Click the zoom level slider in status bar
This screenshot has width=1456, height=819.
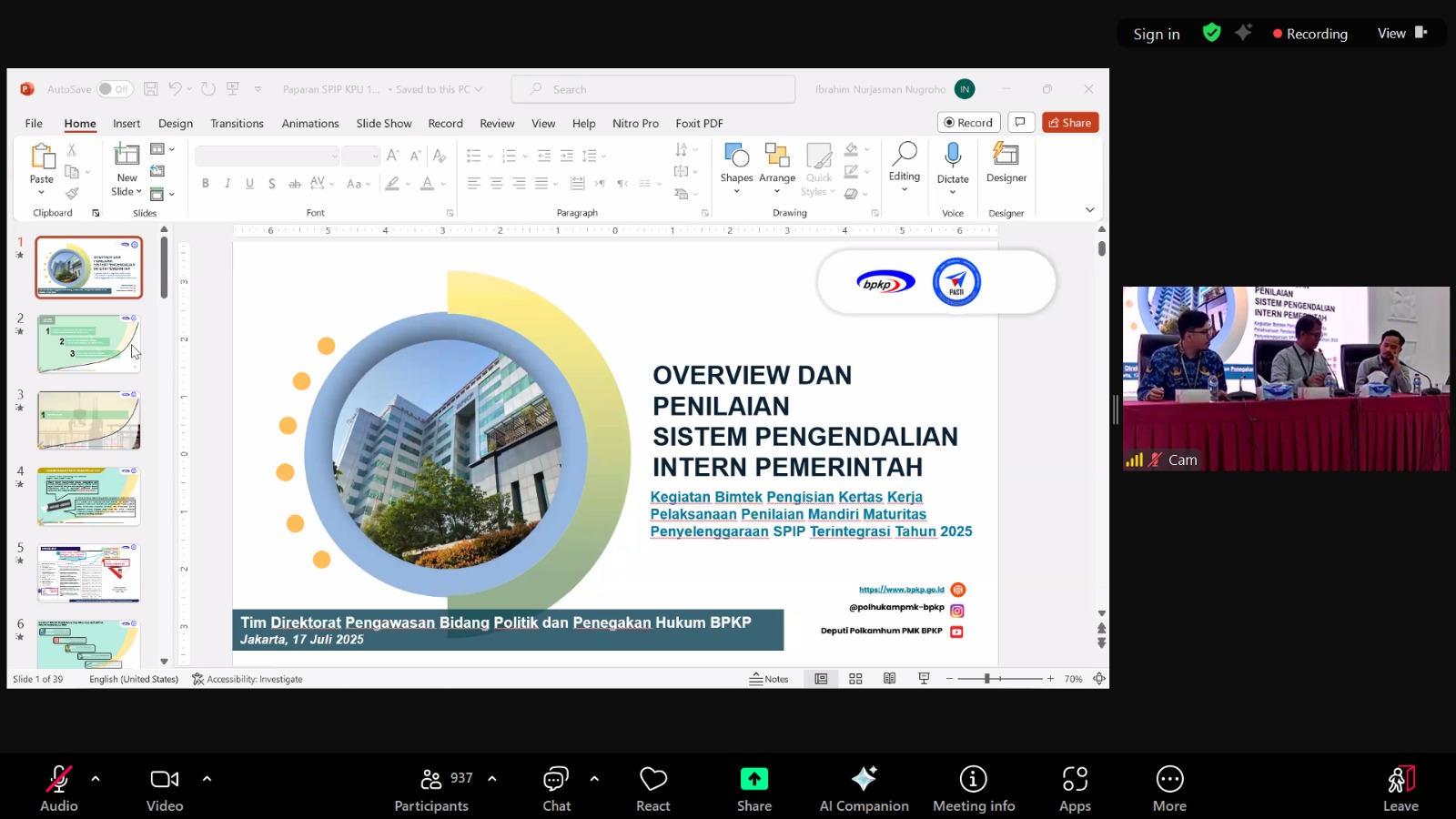(x=987, y=679)
